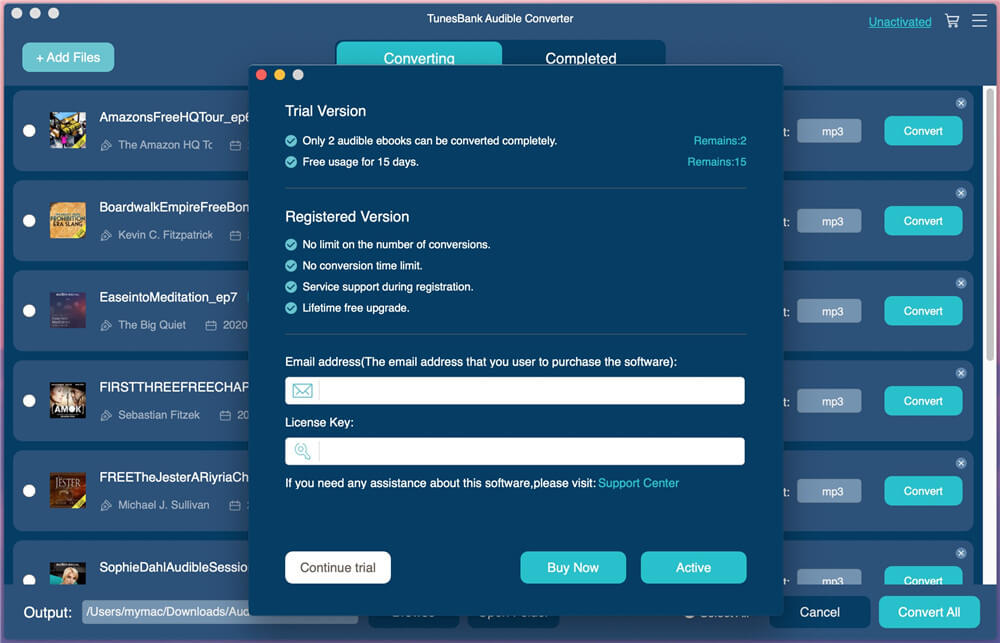
Task: Remove the AmazonsFreeHQTour row with its X icon
Action: 960,103
